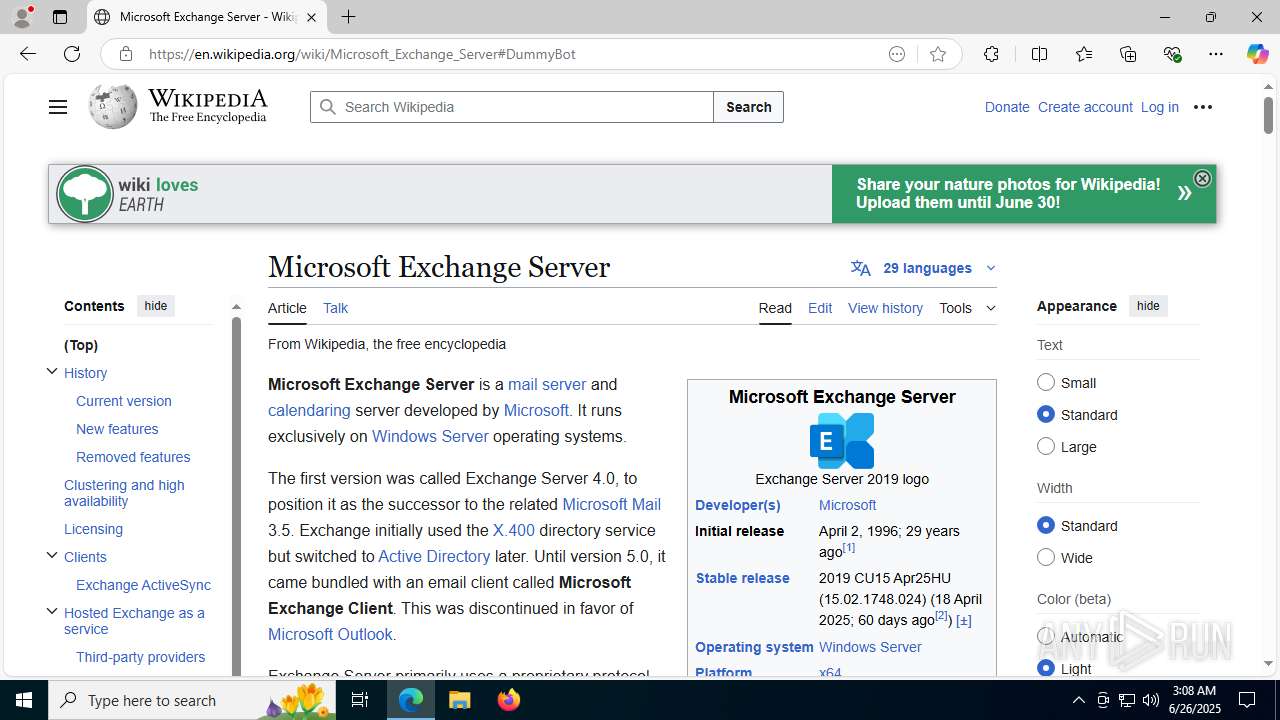Select Wide width option
This screenshot has width=1280, height=720.
pyautogui.click(x=1046, y=557)
